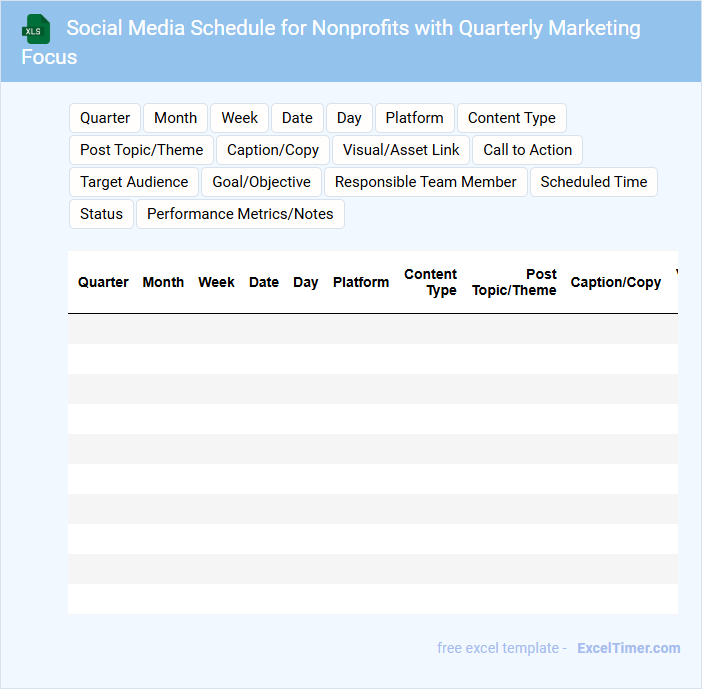Select the Week tag button

[x=240, y=118]
